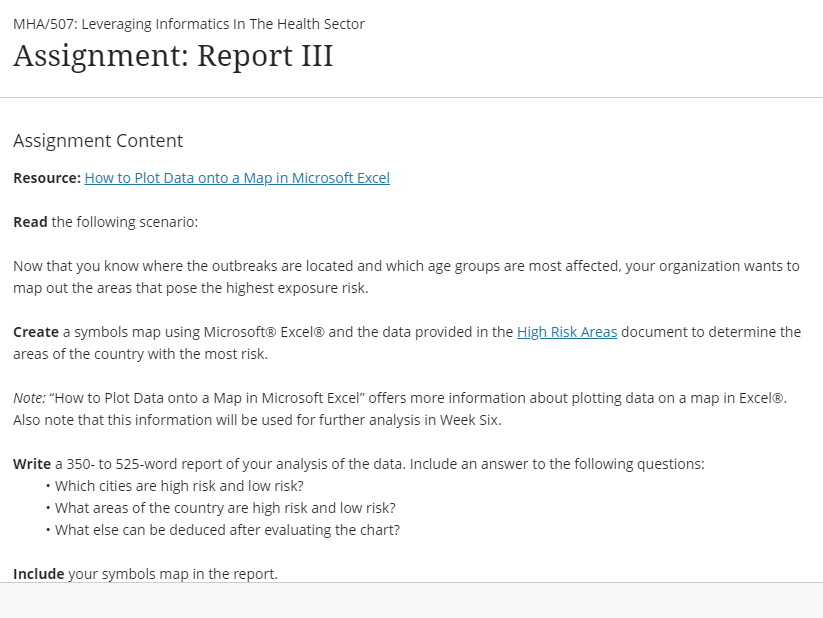The image size is (823, 618).
Task: Click the bold Resource: label
Action: [x=47, y=178]
